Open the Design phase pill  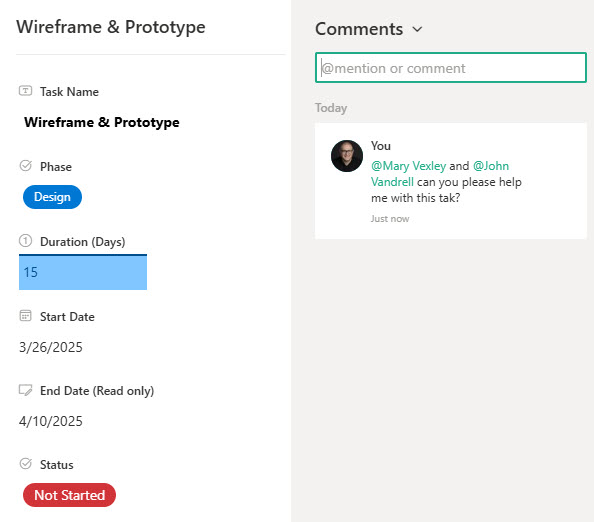pos(52,197)
